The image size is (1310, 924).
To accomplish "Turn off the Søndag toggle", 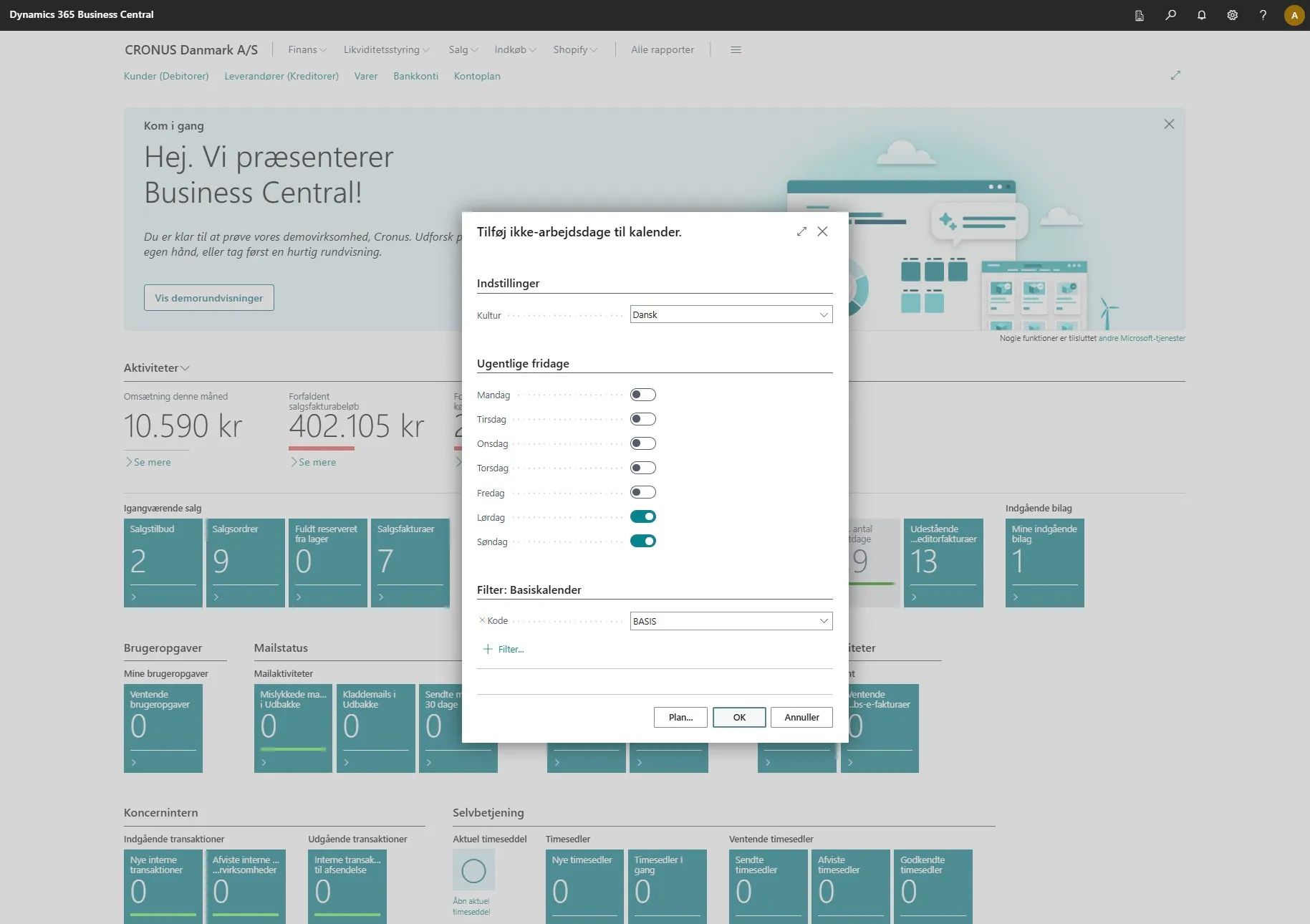I will (643, 541).
